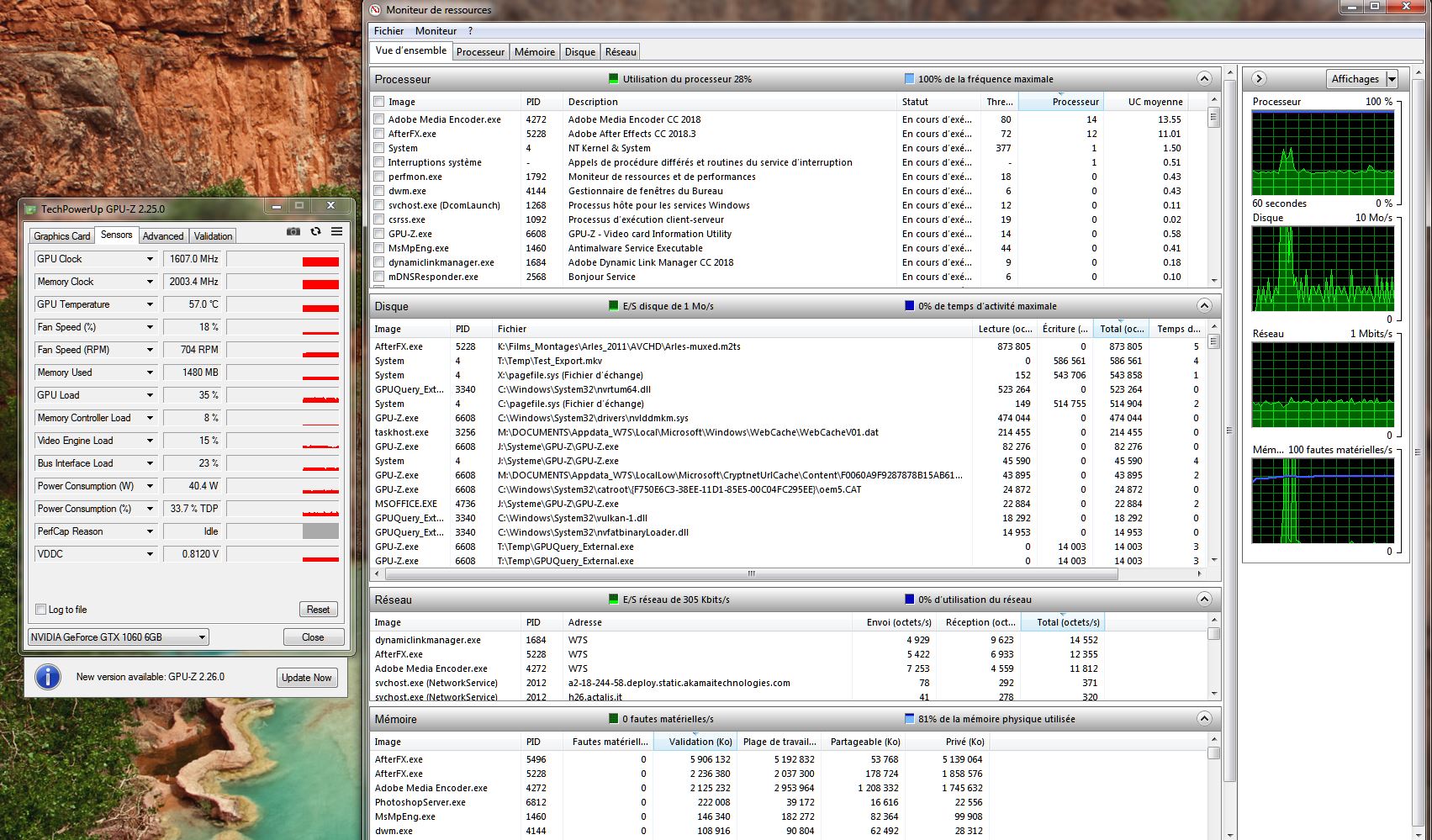Screen dimensions: 1432x840
Task: Click the Reset button in GPU-Z
Action: [318, 610]
